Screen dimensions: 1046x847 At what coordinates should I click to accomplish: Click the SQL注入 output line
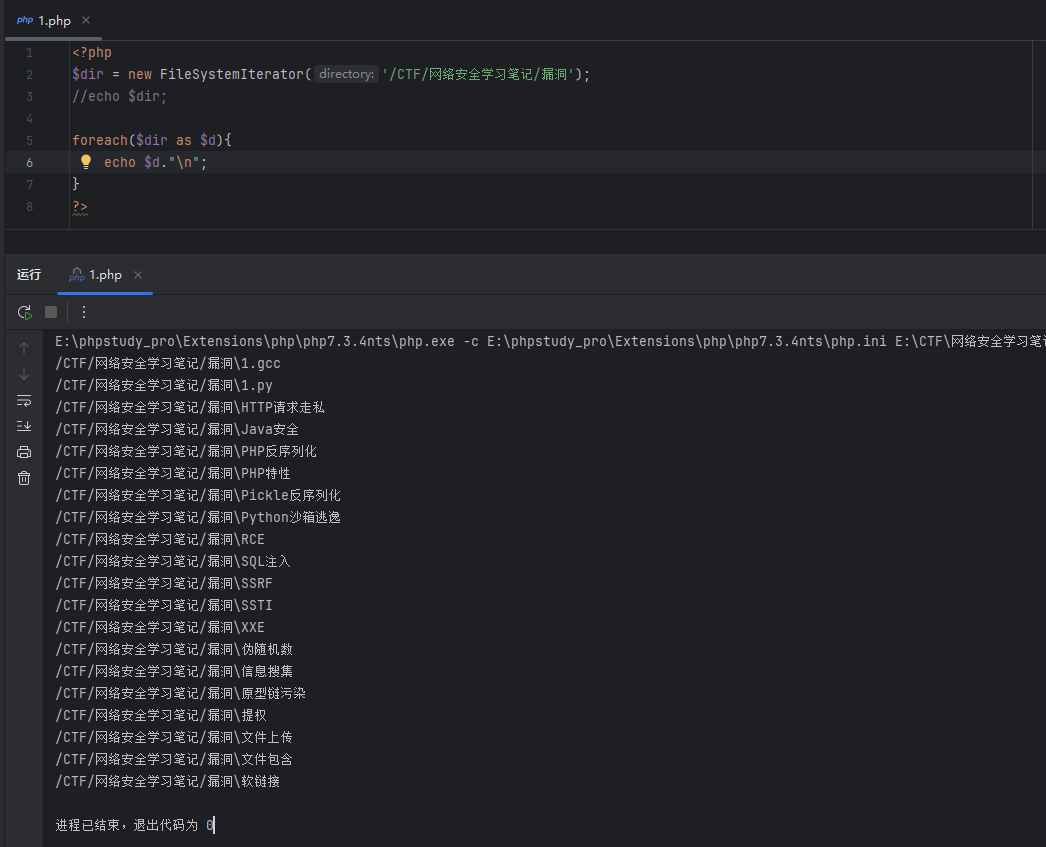click(x=173, y=561)
